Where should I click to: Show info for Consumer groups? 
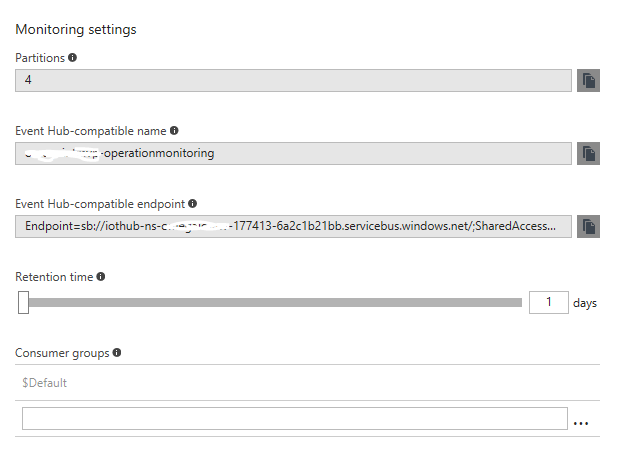pyautogui.click(x=117, y=353)
